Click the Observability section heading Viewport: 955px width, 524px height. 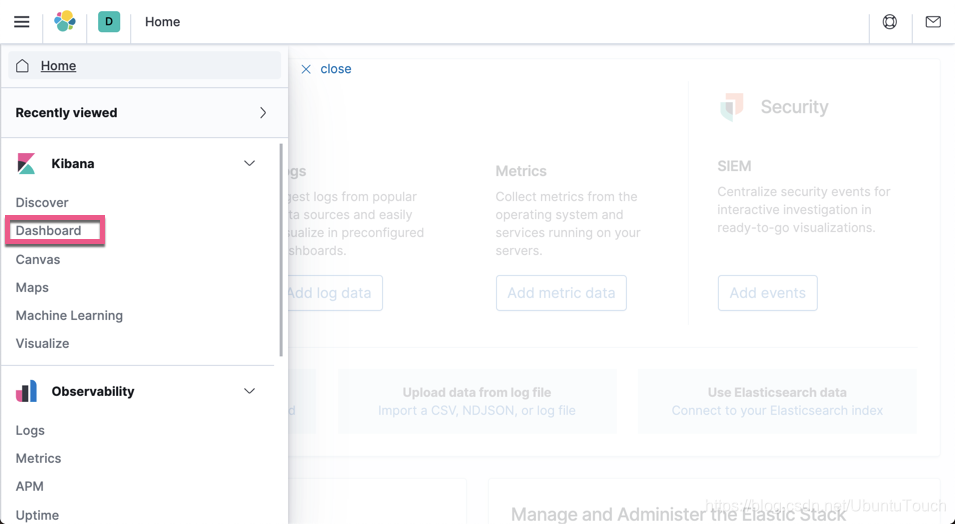click(x=93, y=391)
